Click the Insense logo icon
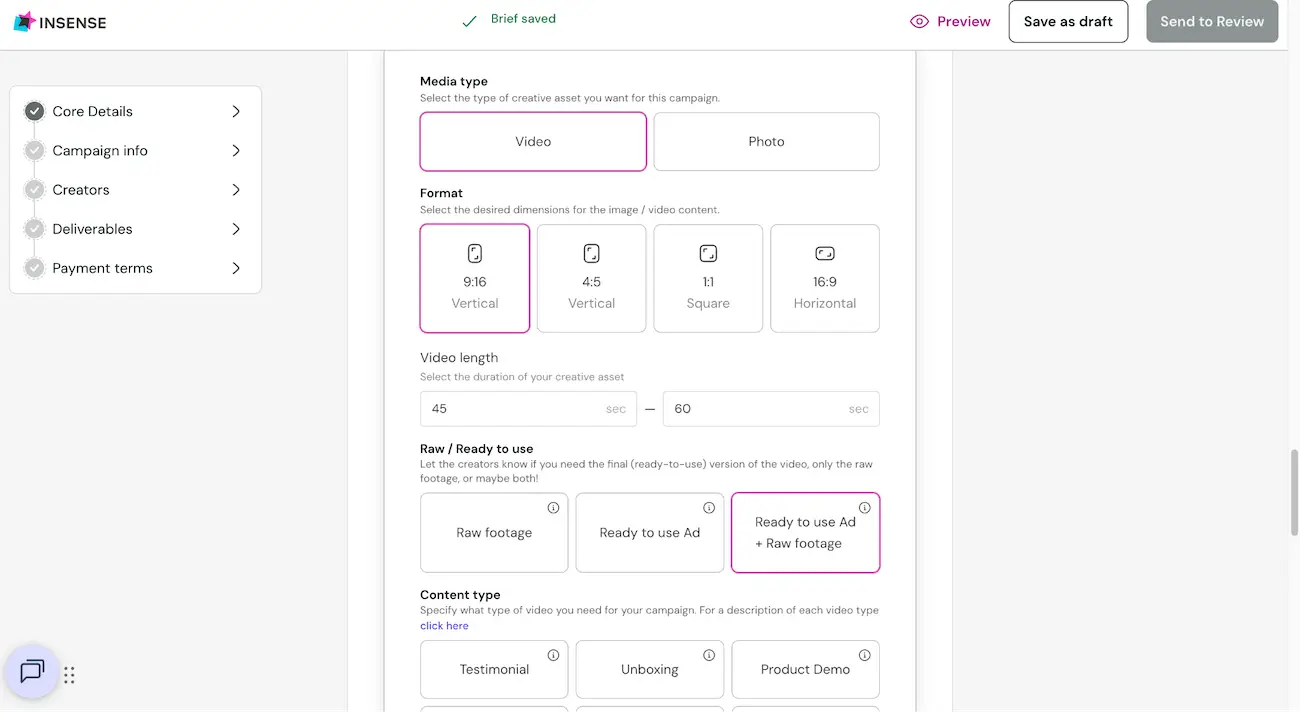The image size is (1300, 712). 25,22
